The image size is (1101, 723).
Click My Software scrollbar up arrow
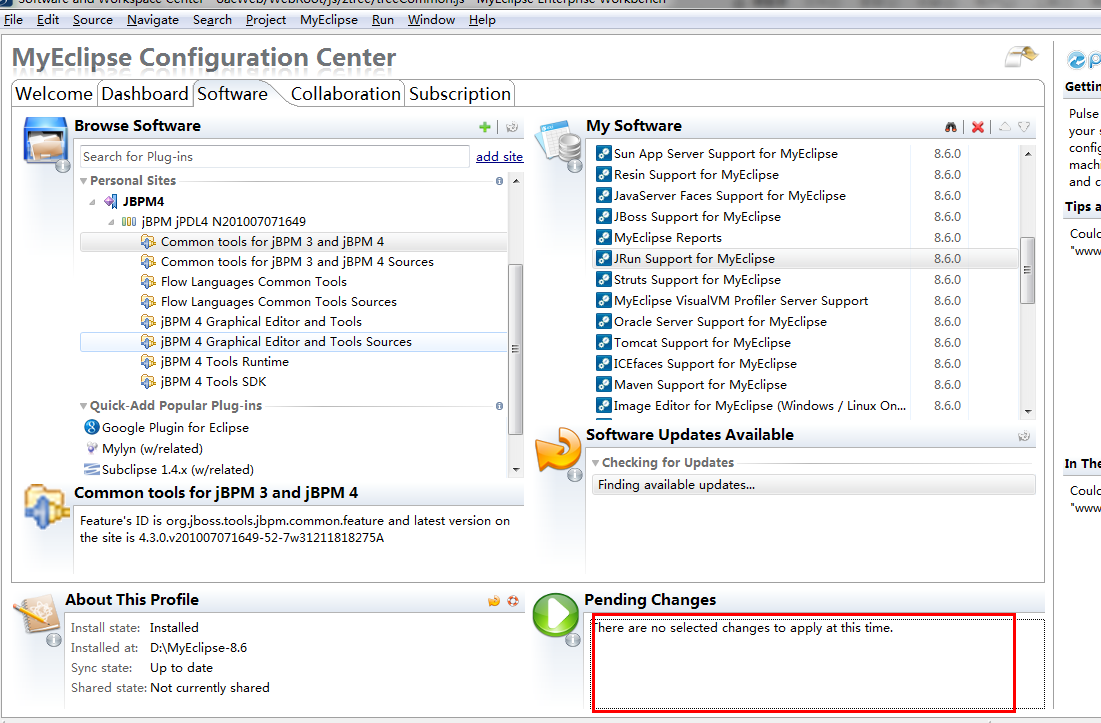tap(1028, 154)
